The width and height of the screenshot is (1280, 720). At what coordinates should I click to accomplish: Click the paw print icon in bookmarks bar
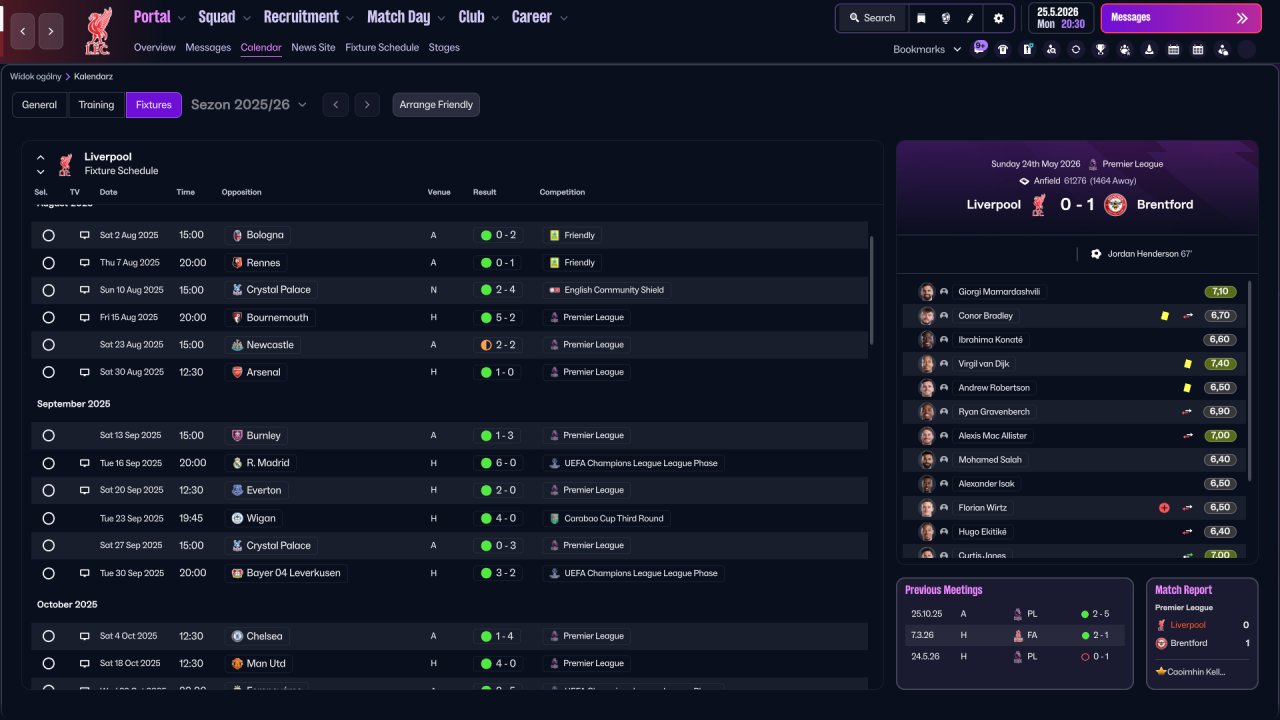point(1125,49)
